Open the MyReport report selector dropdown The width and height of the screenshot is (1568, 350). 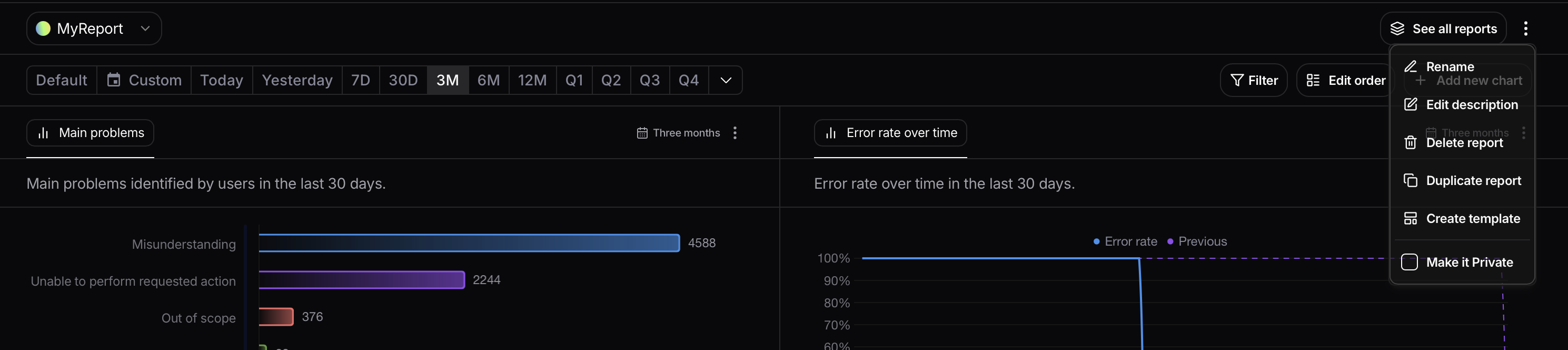coord(94,28)
